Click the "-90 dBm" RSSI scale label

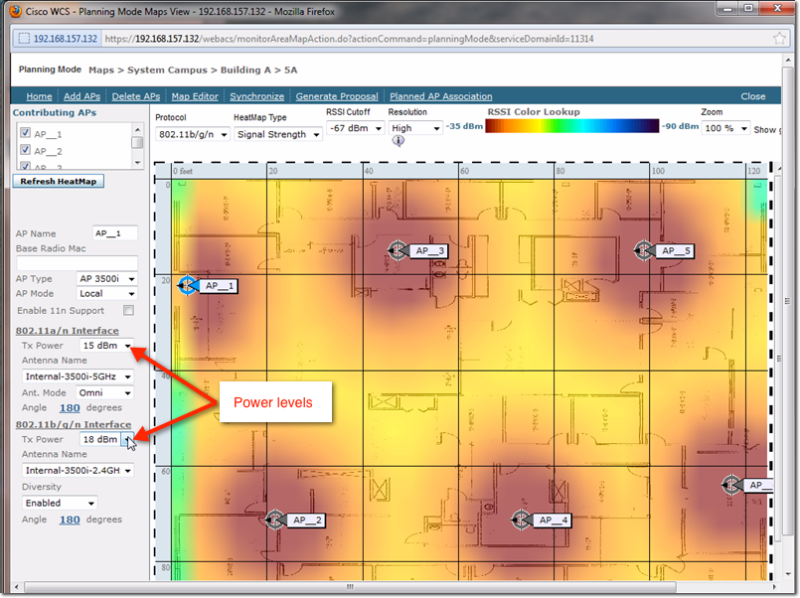tap(680, 126)
